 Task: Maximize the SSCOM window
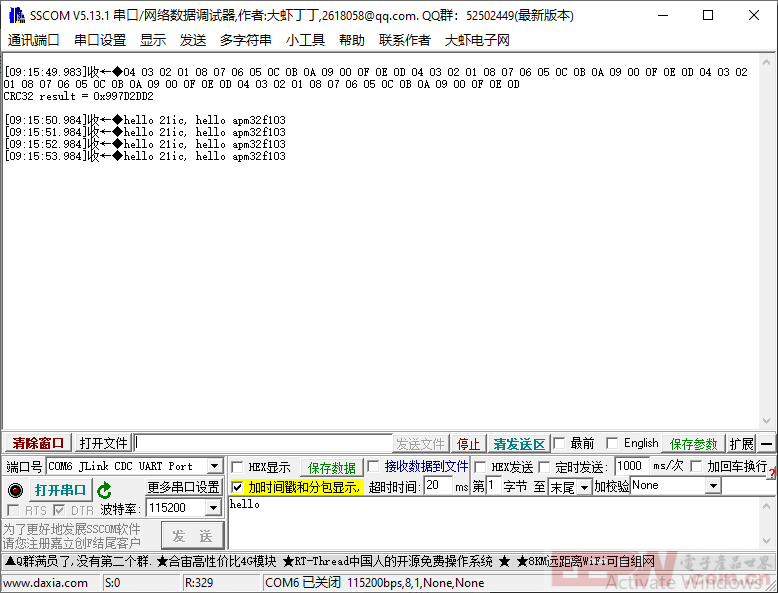[708, 15]
